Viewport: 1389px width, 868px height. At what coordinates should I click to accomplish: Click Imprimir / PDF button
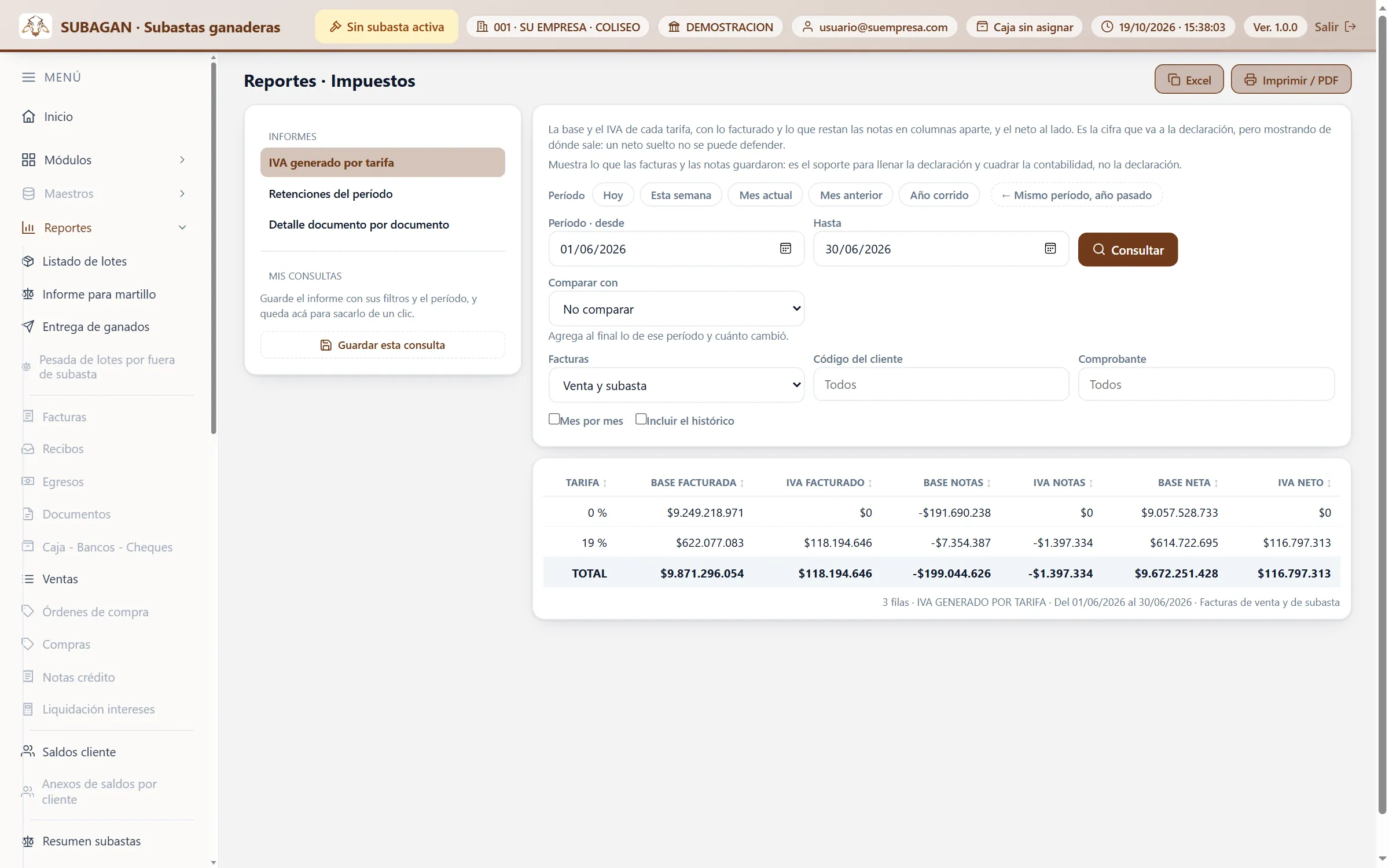pos(1291,79)
